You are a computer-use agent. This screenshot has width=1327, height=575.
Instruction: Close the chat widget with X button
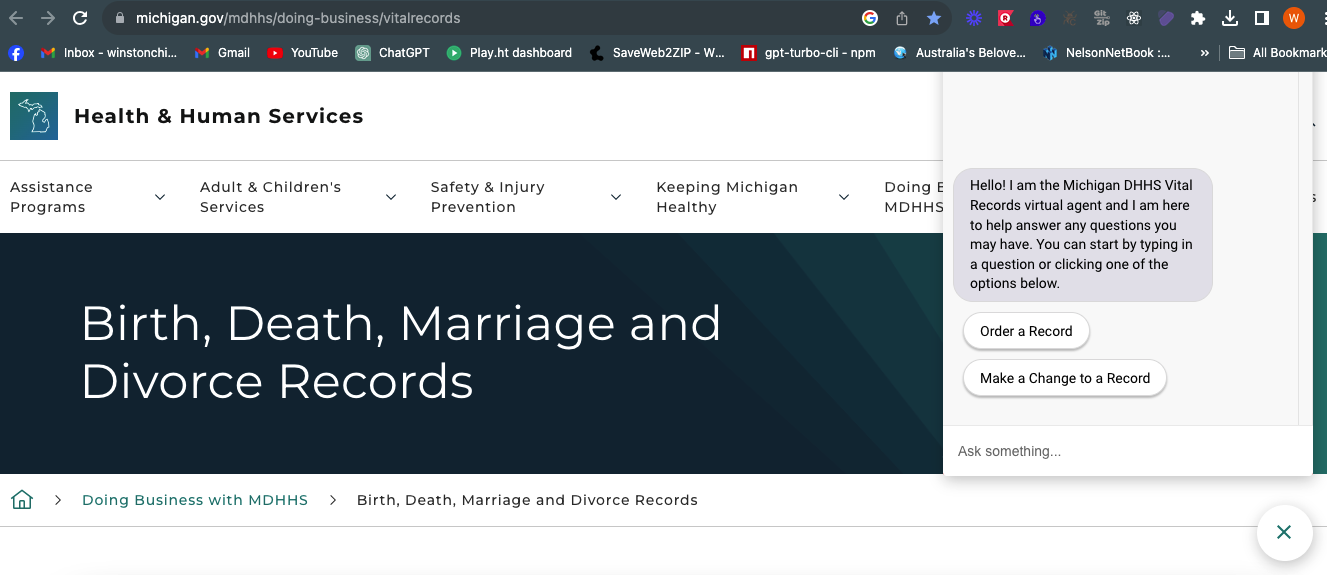1284,533
